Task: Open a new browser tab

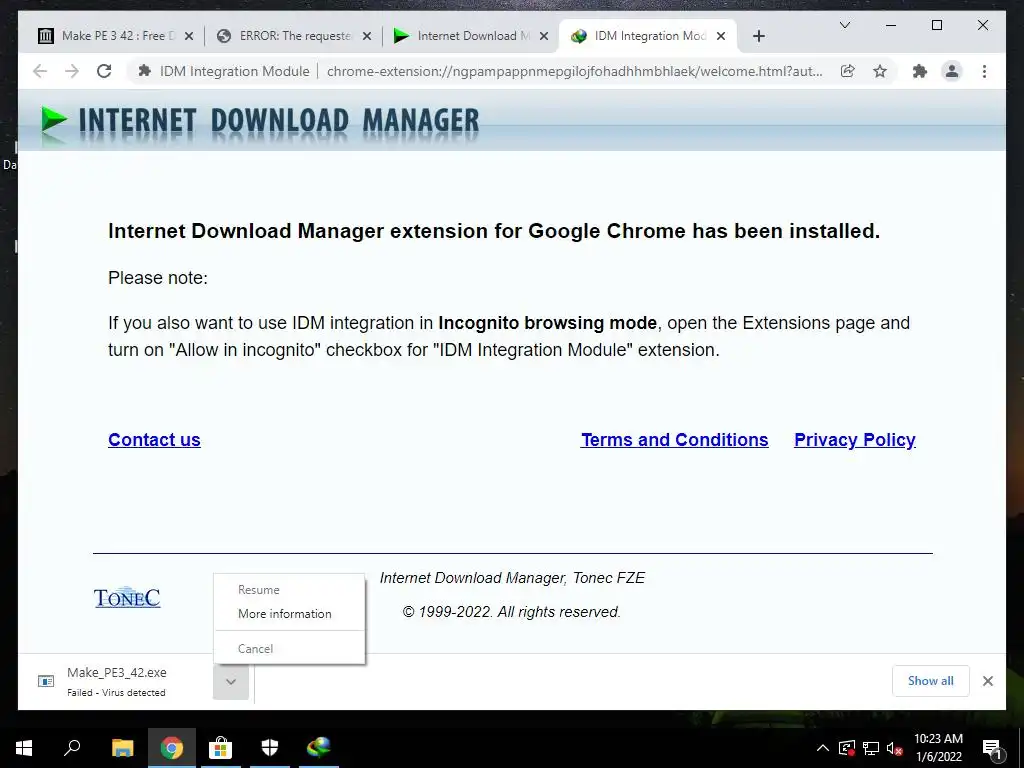Action: pos(758,37)
